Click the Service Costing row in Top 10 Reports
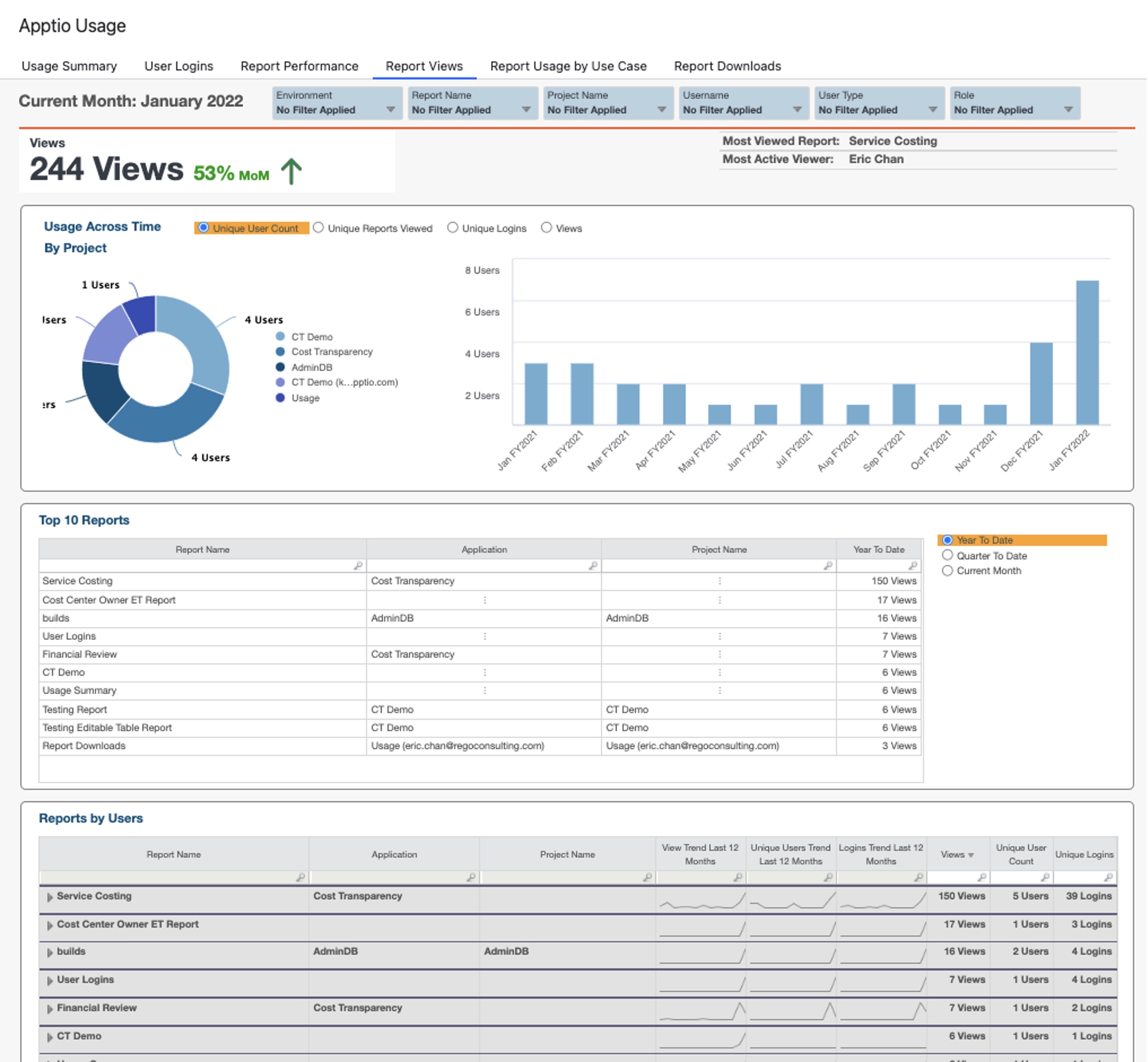This screenshot has width=1148, height=1062. click(481, 581)
